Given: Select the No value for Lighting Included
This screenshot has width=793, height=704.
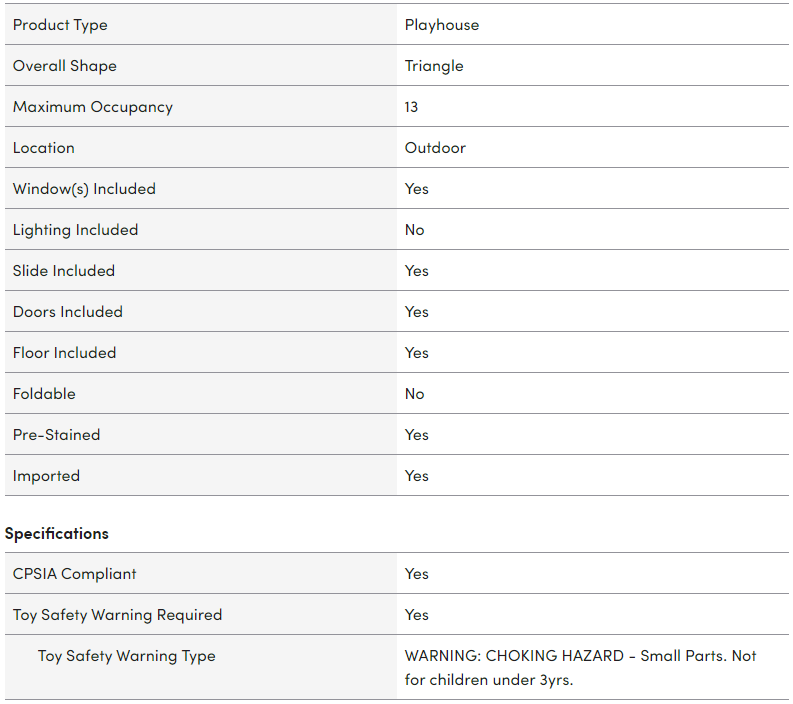Looking at the screenshot, I should click(414, 230).
